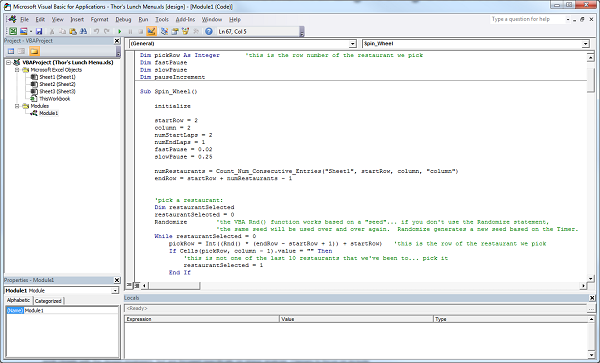Open Find with the binoculars icon
The height and width of the screenshot is (363, 600).
point(83,31)
